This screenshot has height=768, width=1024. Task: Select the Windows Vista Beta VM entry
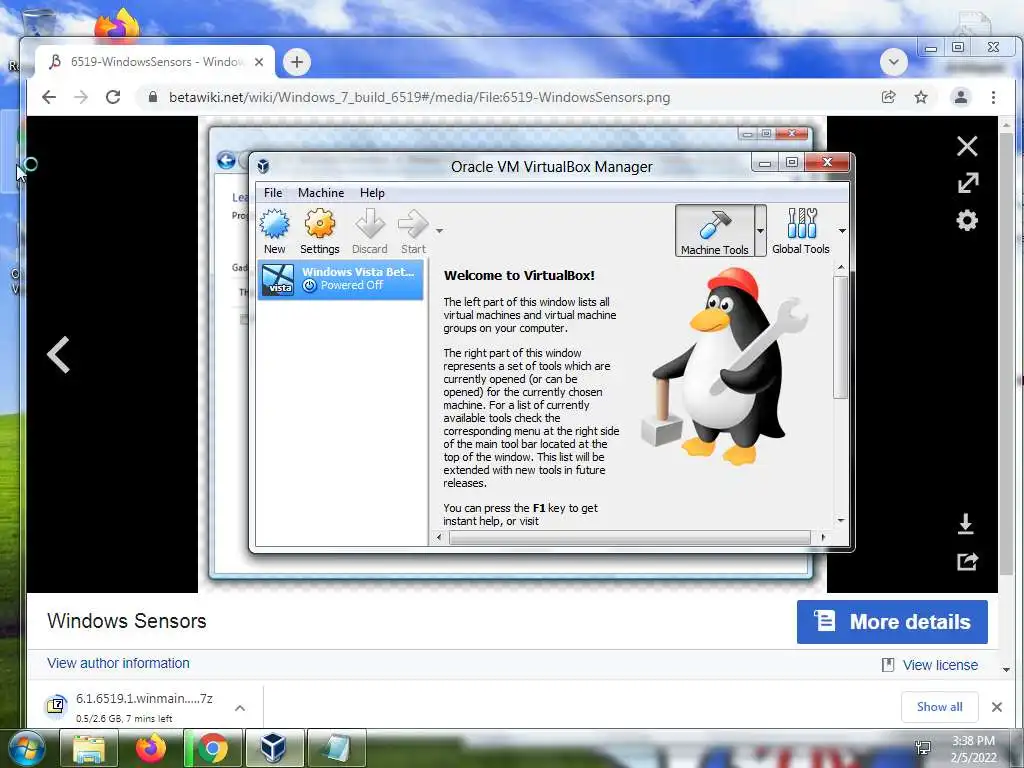[340, 279]
